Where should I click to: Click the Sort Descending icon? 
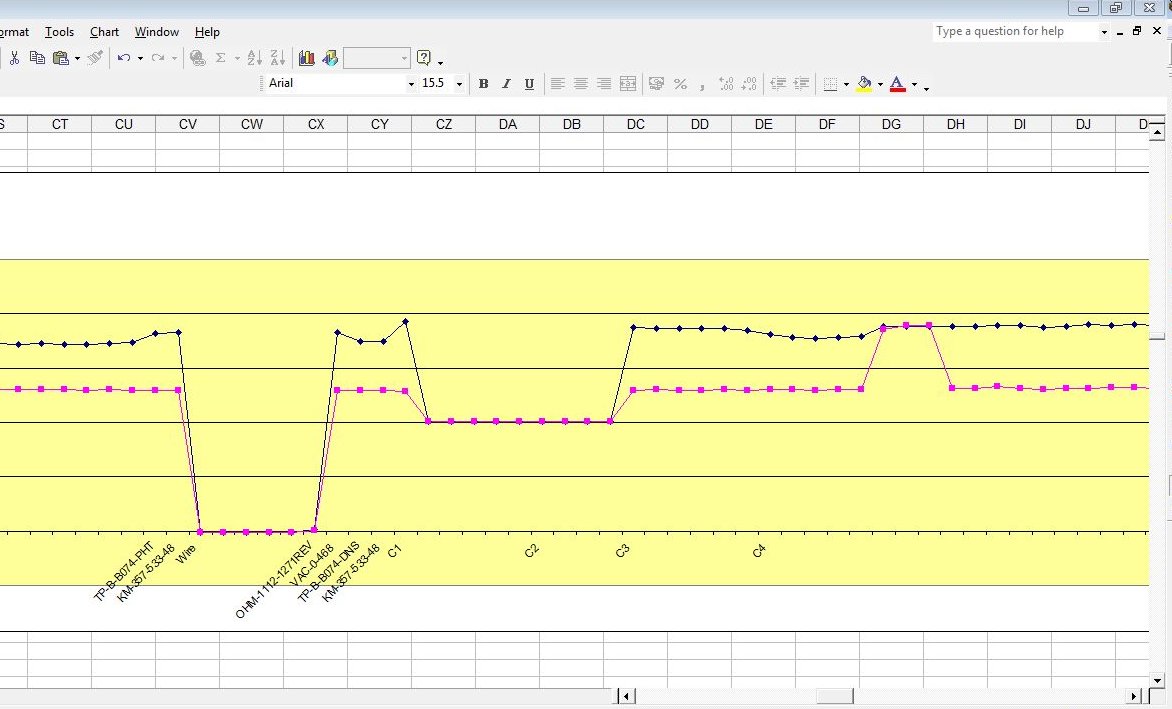[277, 58]
